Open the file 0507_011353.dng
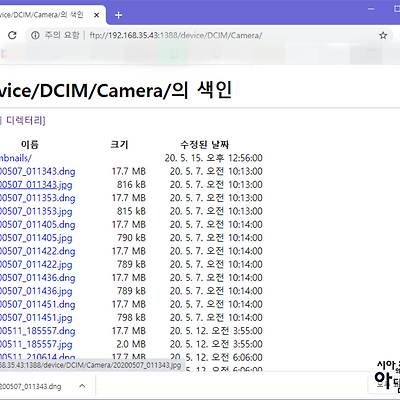 click(37, 198)
